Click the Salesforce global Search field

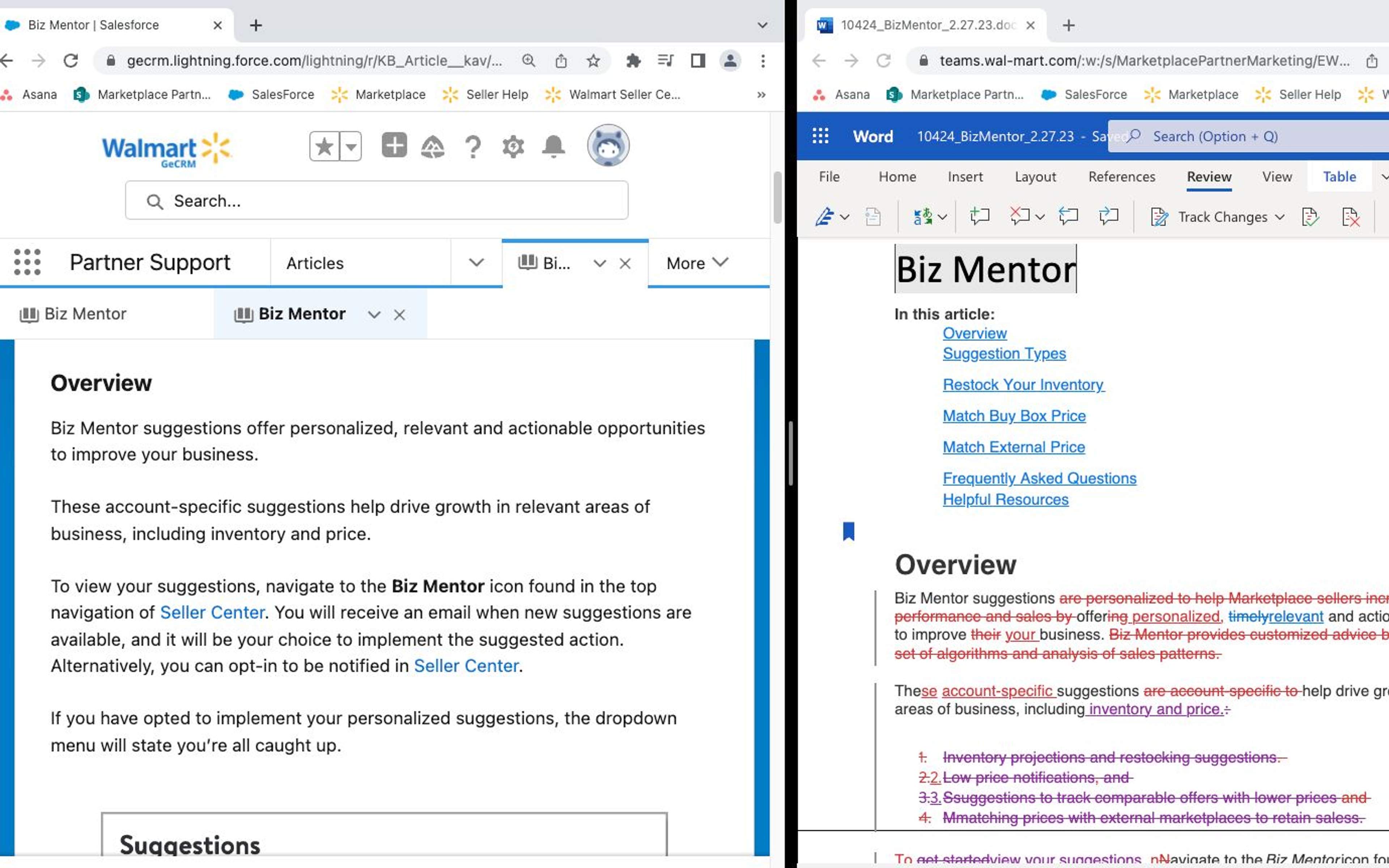(x=377, y=200)
